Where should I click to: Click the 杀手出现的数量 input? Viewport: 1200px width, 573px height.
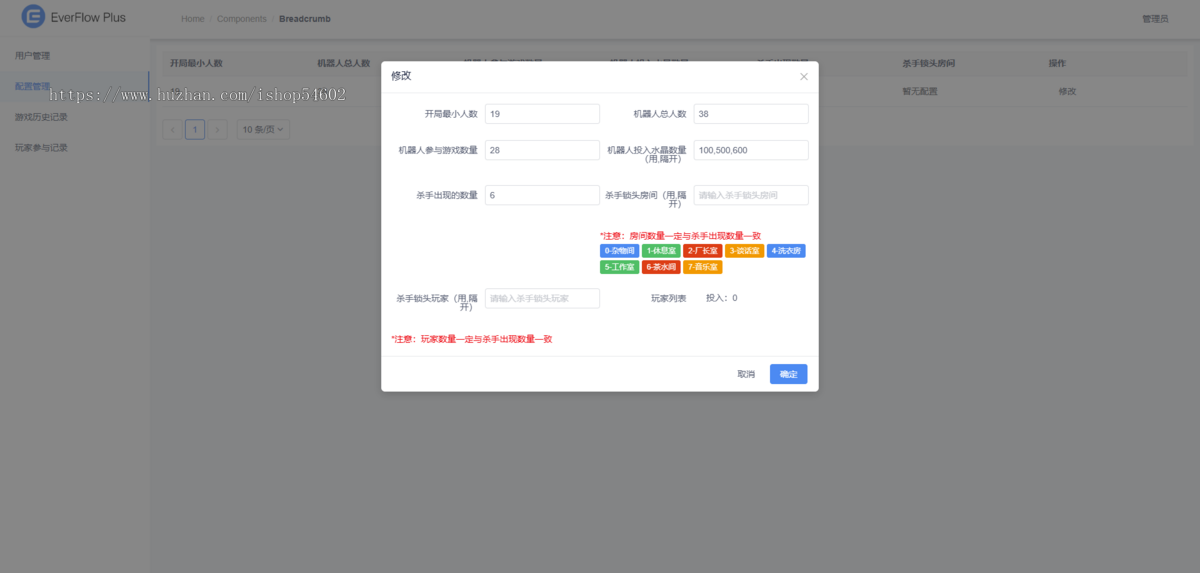click(x=542, y=195)
